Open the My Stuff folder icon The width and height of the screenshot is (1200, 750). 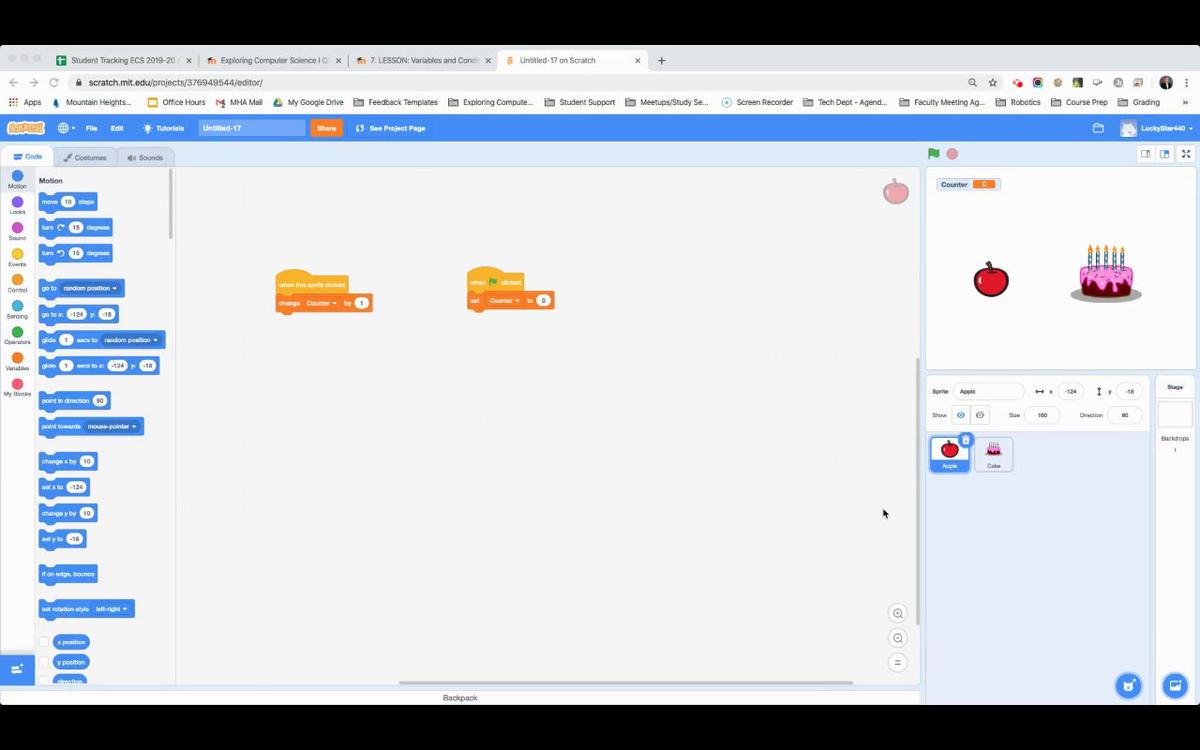[x=1098, y=128]
